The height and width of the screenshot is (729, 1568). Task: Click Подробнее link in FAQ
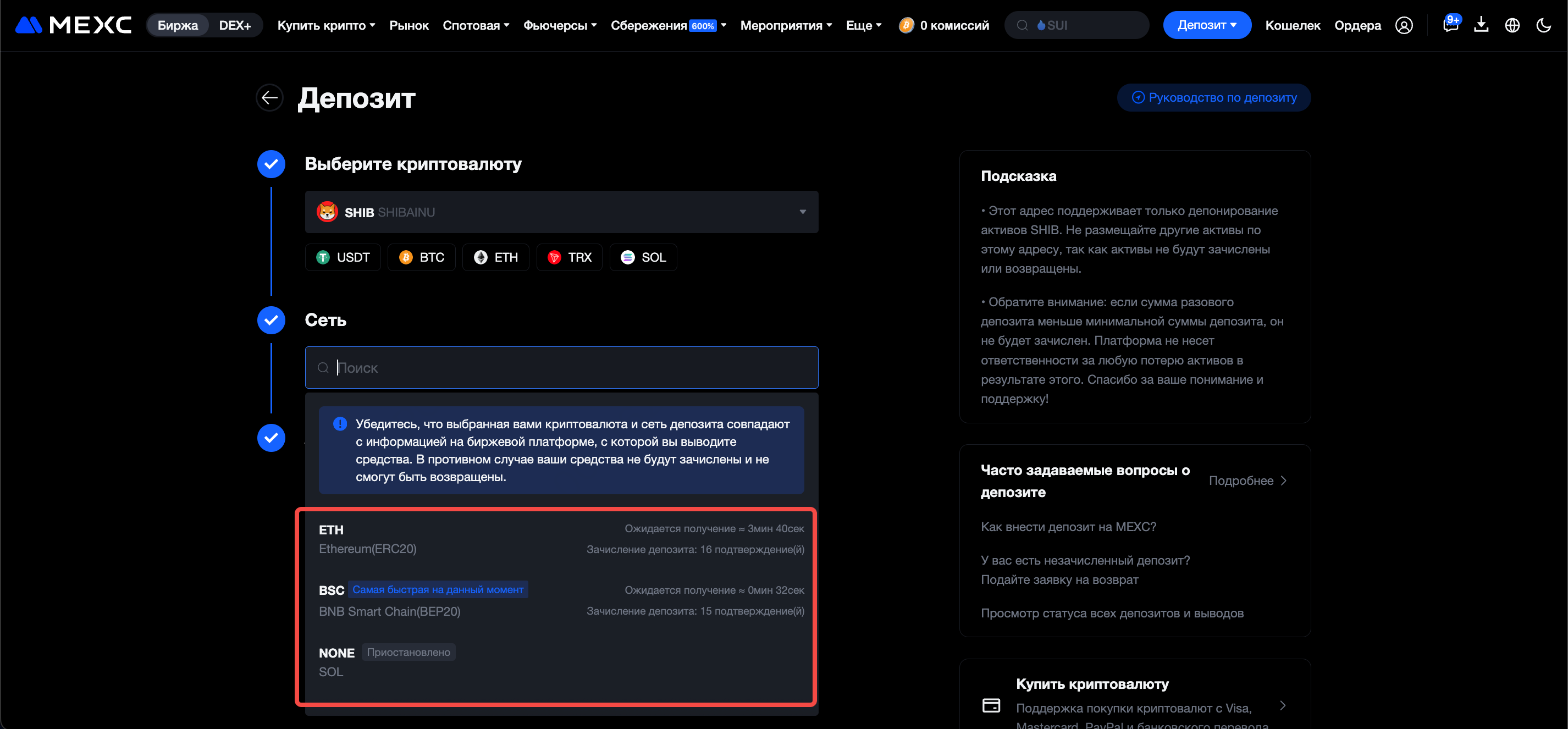[1248, 481]
